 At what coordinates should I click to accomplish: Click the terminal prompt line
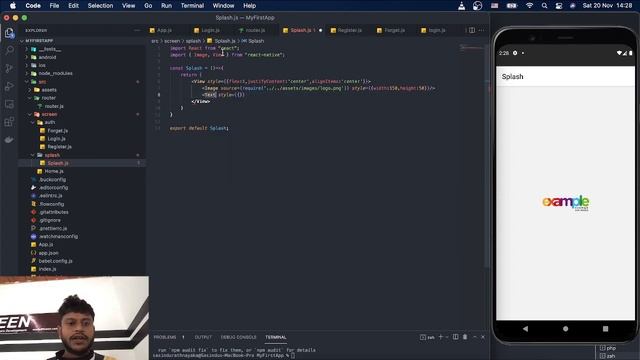pyautogui.click(x=224, y=356)
